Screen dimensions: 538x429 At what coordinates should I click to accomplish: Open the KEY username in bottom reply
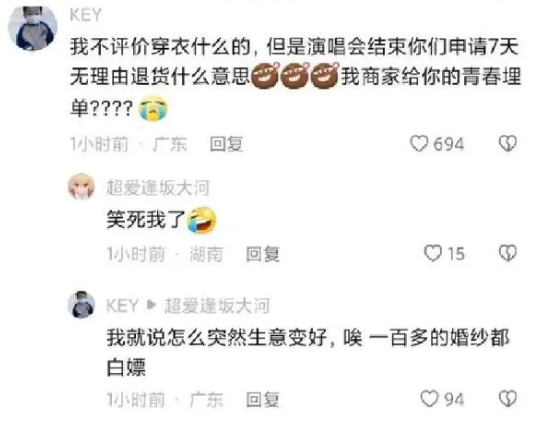point(122,305)
